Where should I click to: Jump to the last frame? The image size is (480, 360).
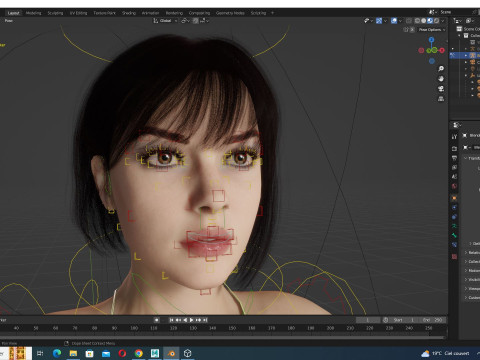[x=205, y=320]
